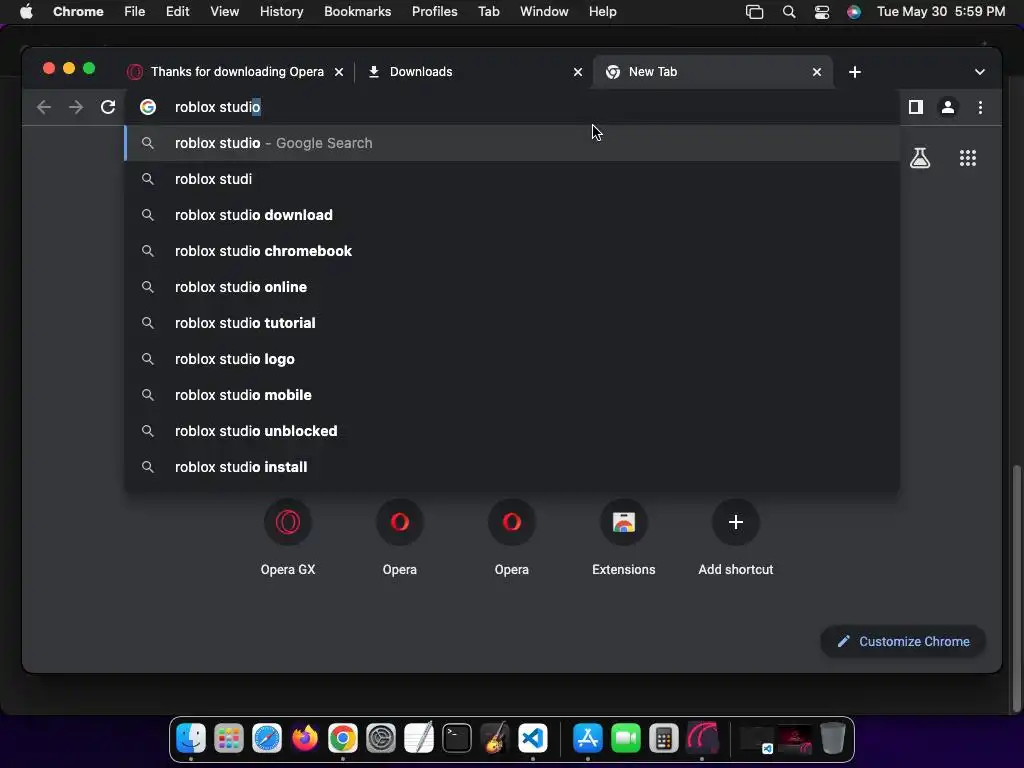Choose roblox studio download suggestion

pyautogui.click(x=513, y=215)
